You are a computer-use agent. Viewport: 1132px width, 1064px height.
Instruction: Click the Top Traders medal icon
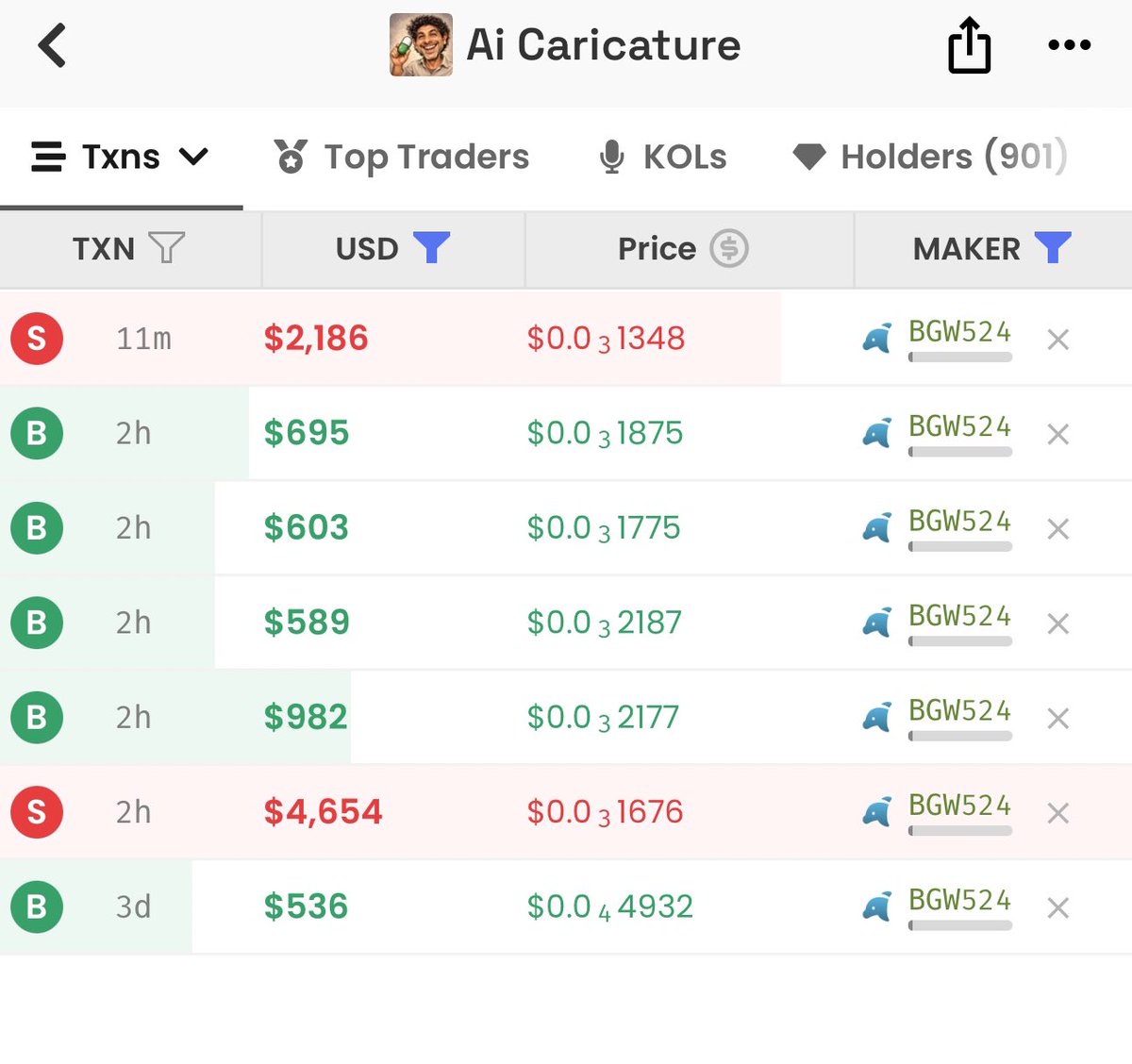(291, 157)
